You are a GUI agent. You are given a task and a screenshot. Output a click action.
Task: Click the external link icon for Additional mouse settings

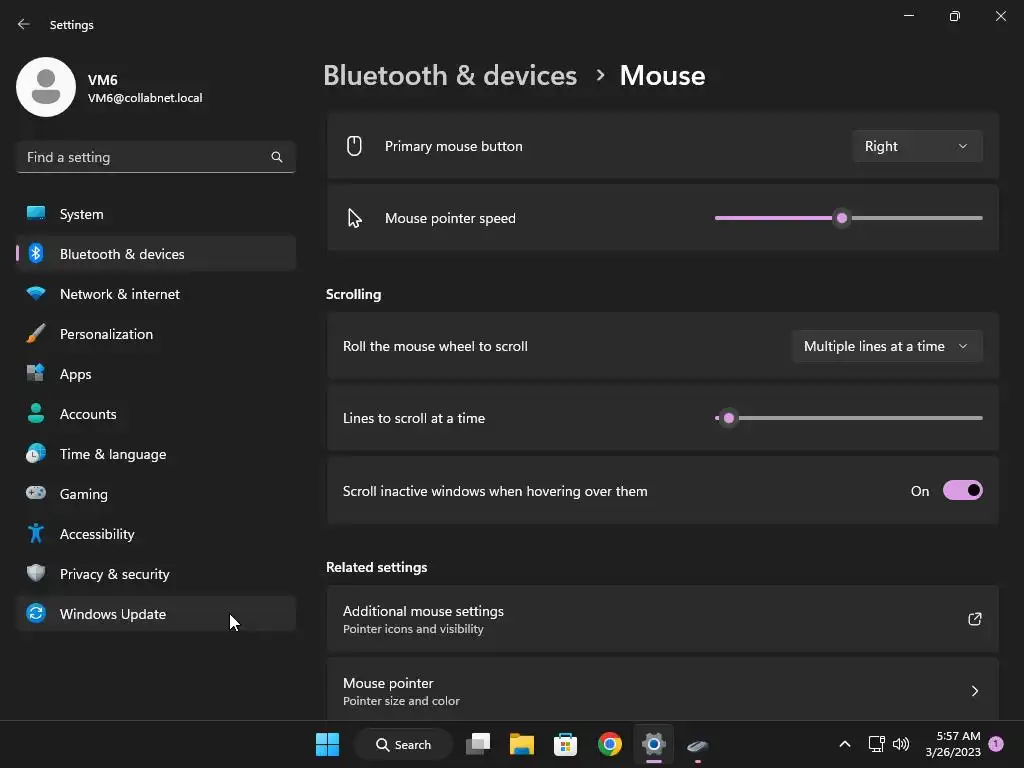pyautogui.click(x=974, y=618)
